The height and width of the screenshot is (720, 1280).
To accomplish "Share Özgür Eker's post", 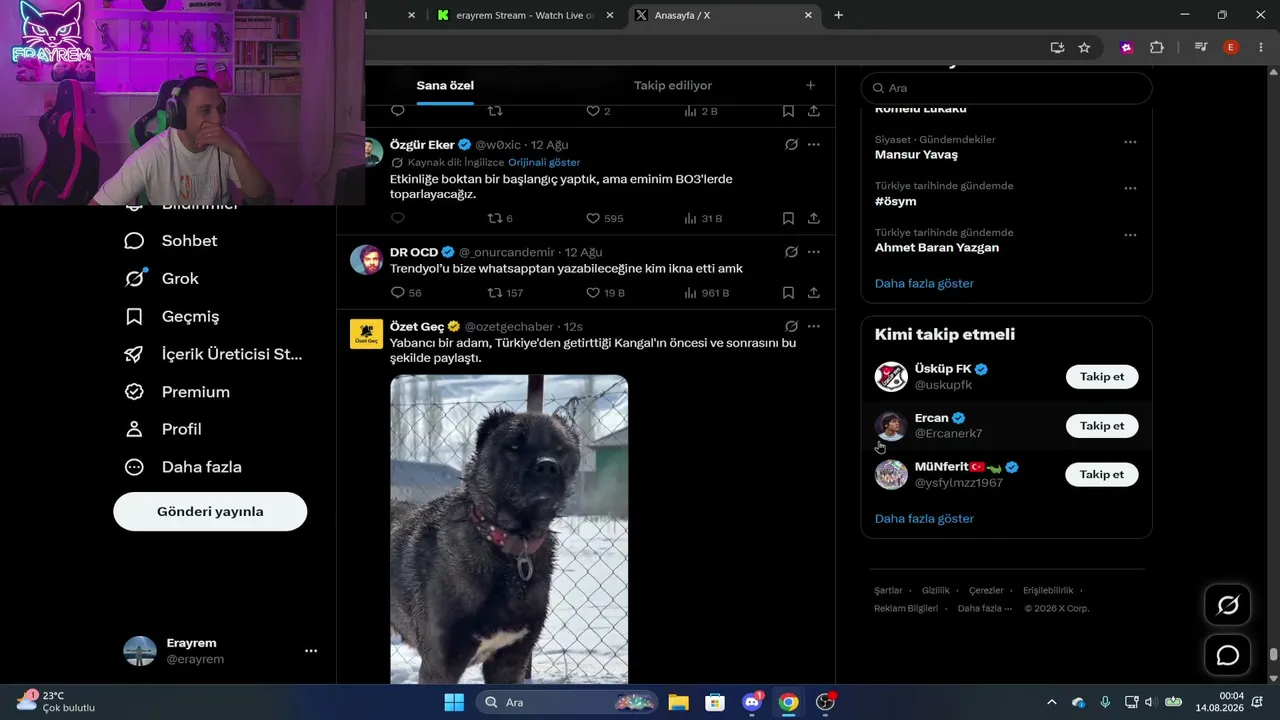I will 814,218.
